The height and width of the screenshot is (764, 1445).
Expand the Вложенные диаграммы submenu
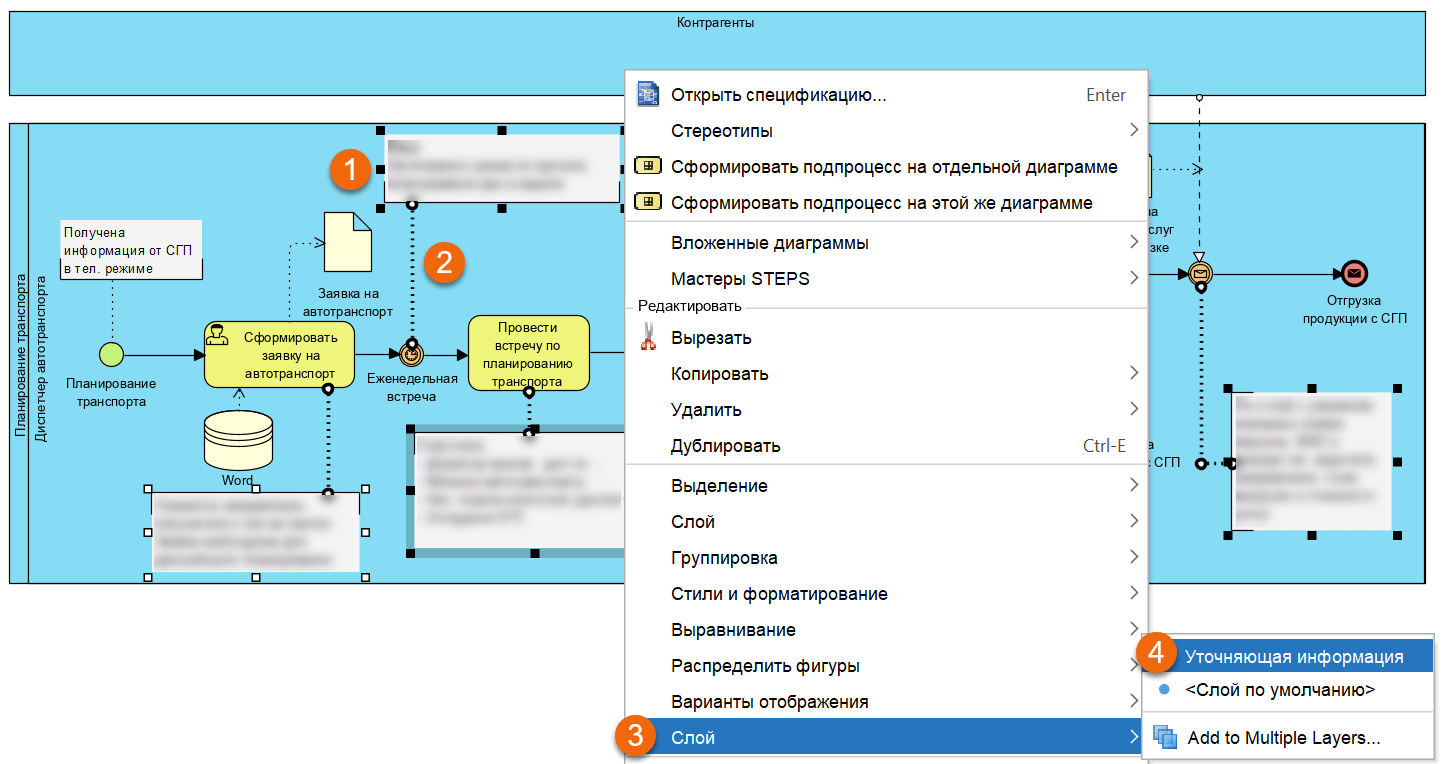pyautogui.click(x=1134, y=242)
